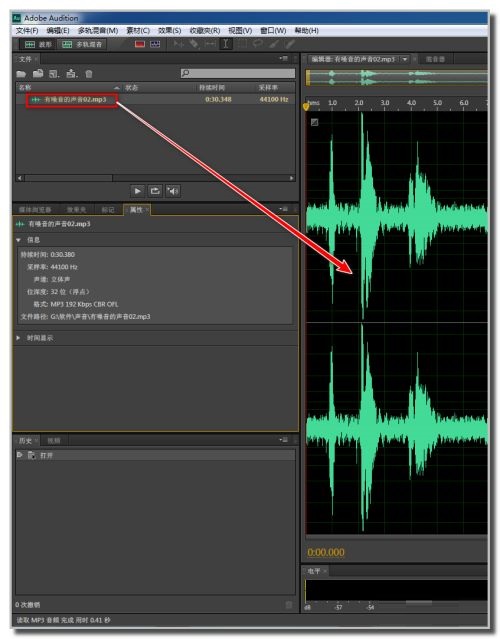Screen dimensions: 500x639
Task: Sort files by the 采样率 column header
Action: click(x=268, y=88)
